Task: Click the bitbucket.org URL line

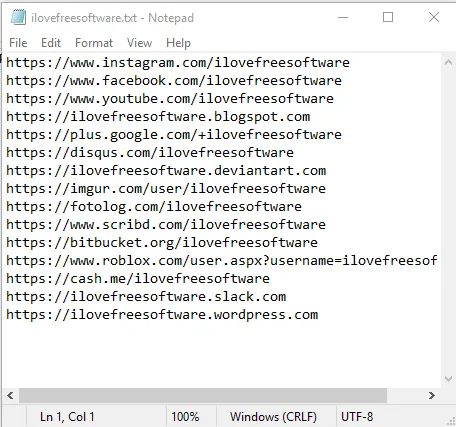Action: point(162,243)
